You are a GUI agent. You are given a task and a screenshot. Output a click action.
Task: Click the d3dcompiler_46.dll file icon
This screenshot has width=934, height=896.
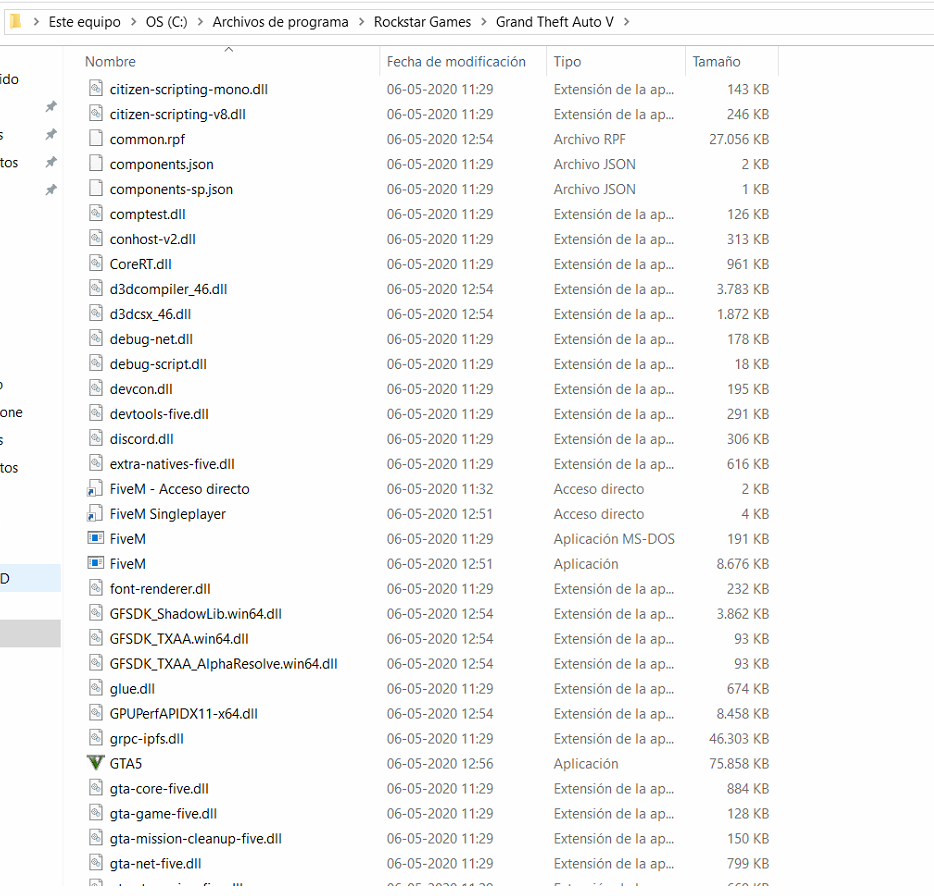tap(95, 289)
